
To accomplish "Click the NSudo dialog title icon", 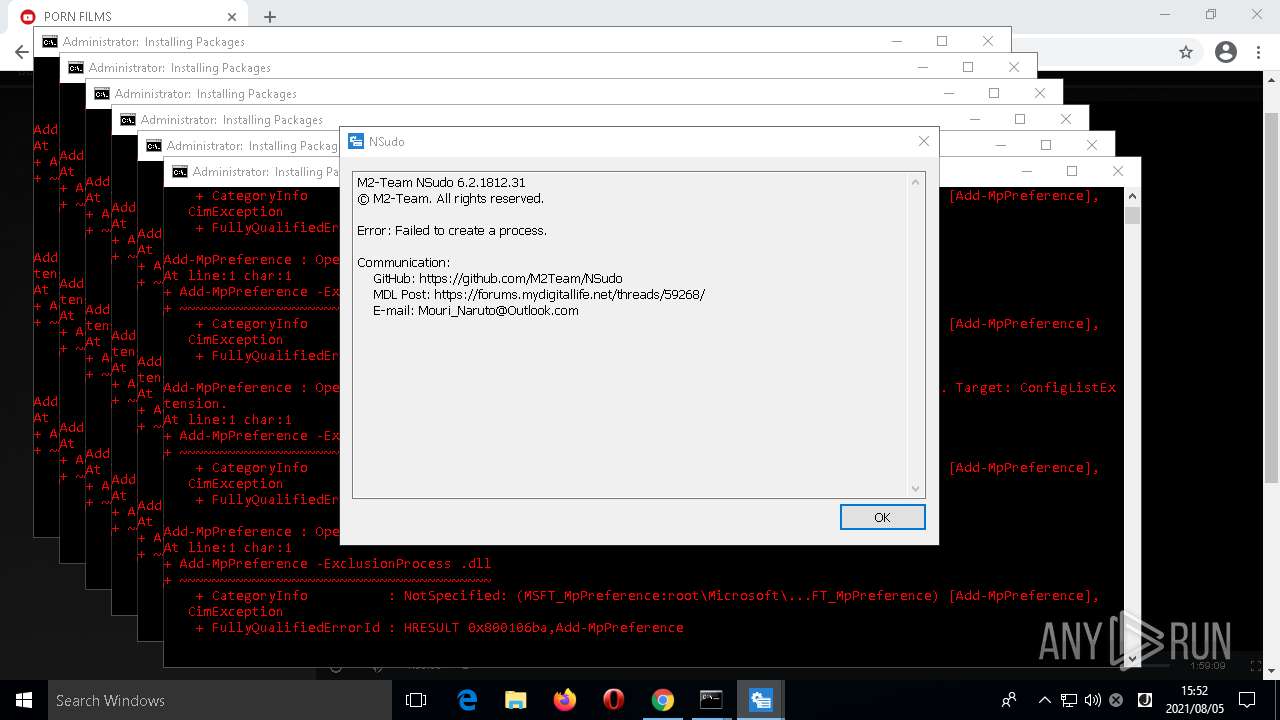I will coord(356,142).
